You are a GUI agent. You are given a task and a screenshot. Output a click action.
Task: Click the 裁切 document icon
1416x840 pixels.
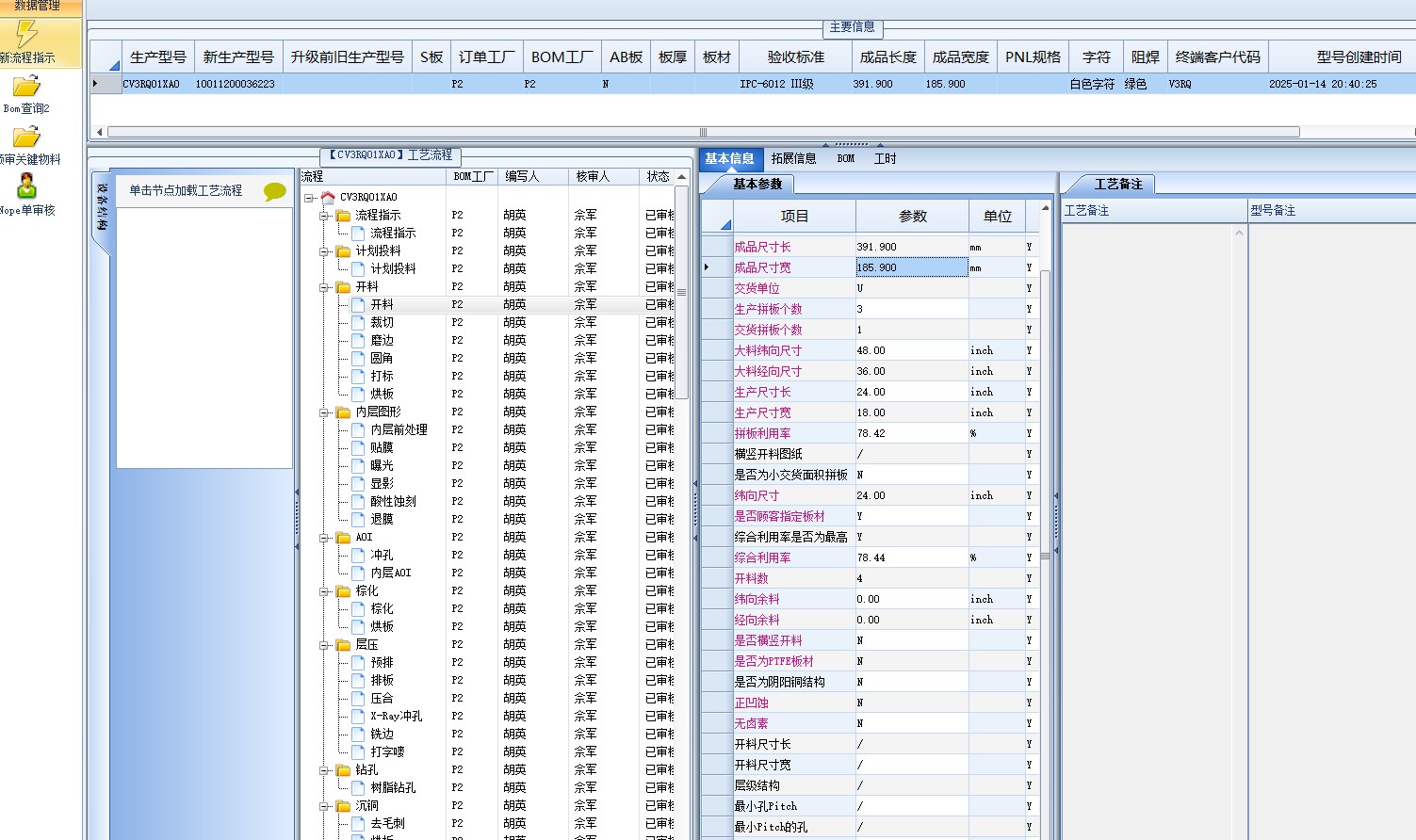[x=358, y=323]
